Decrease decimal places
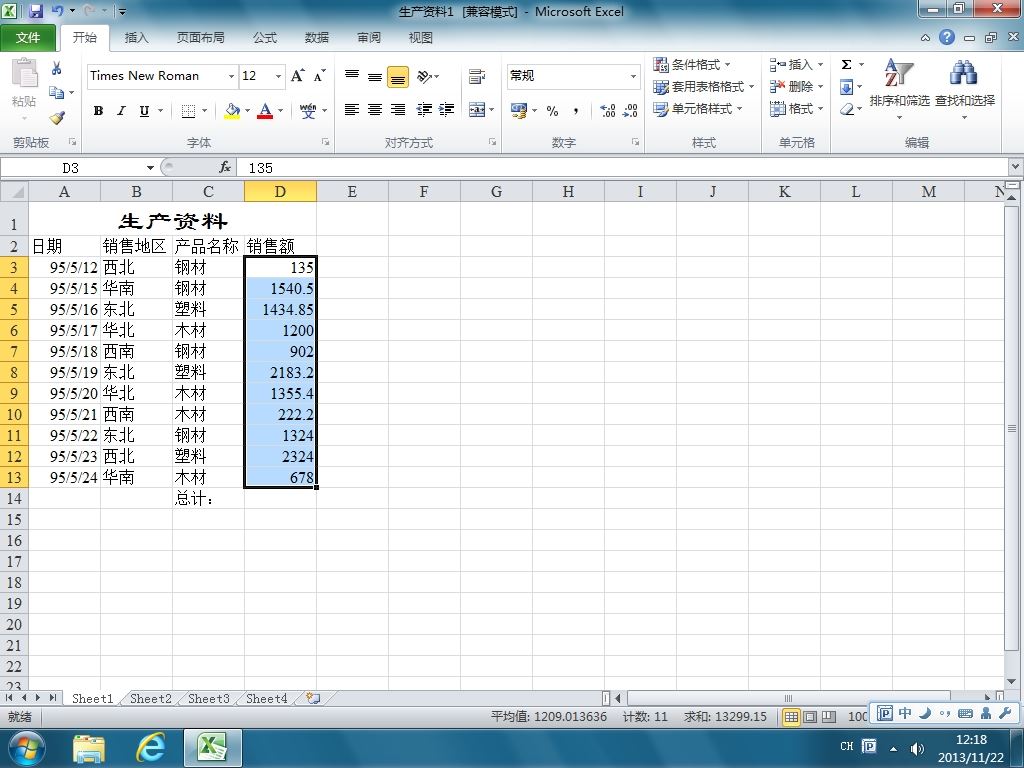Image resolution: width=1024 pixels, height=768 pixels. (630, 110)
